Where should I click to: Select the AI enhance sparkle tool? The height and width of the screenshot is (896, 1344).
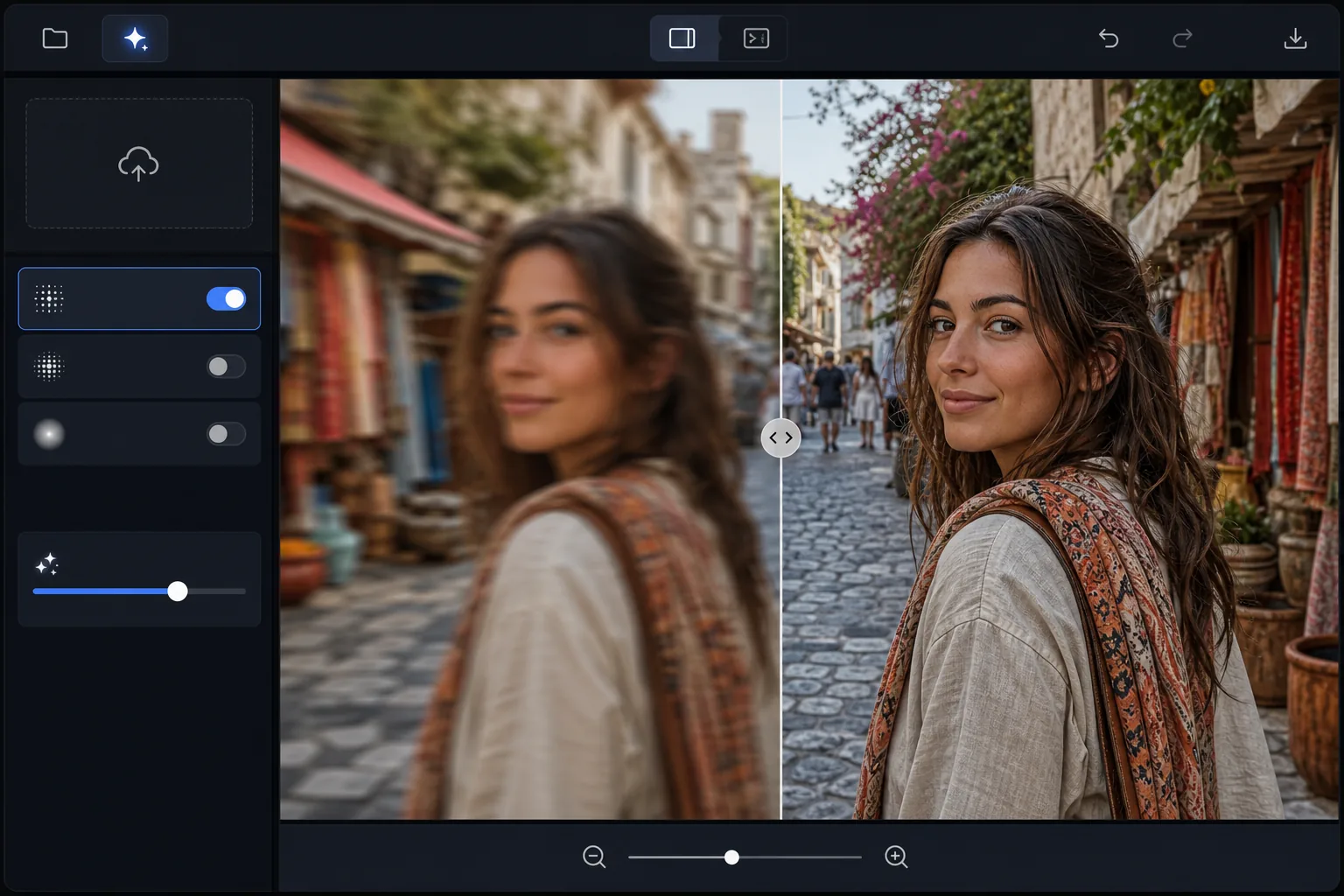click(x=135, y=38)
